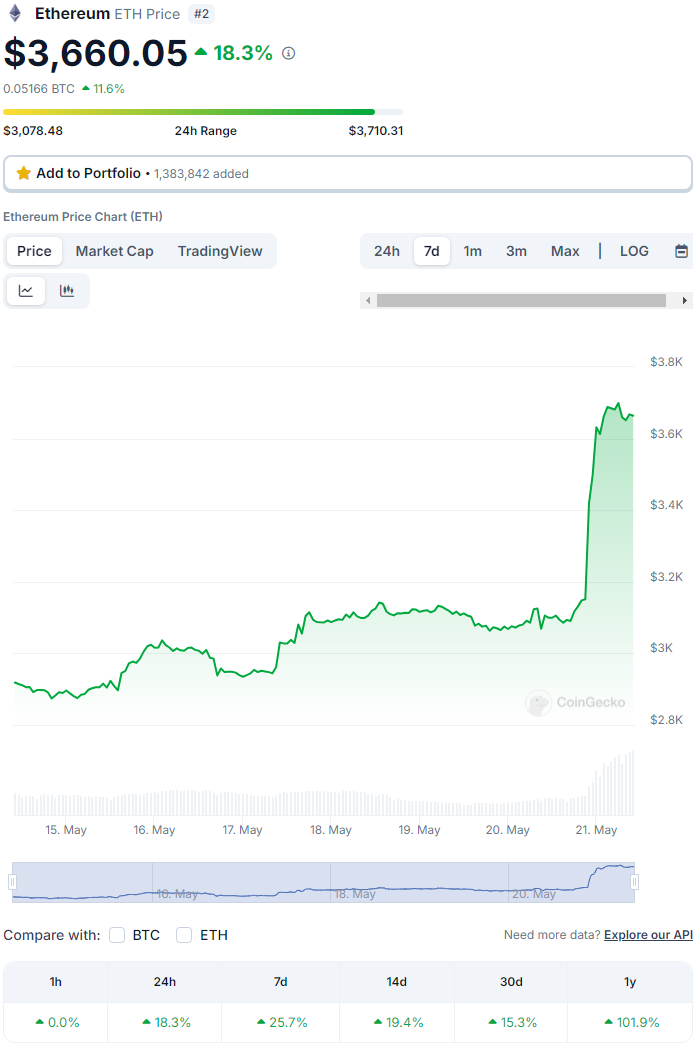This screenshot has height=1046, width=699.
Task: Click the $3K y-axis label
Action: pos(661,648)
